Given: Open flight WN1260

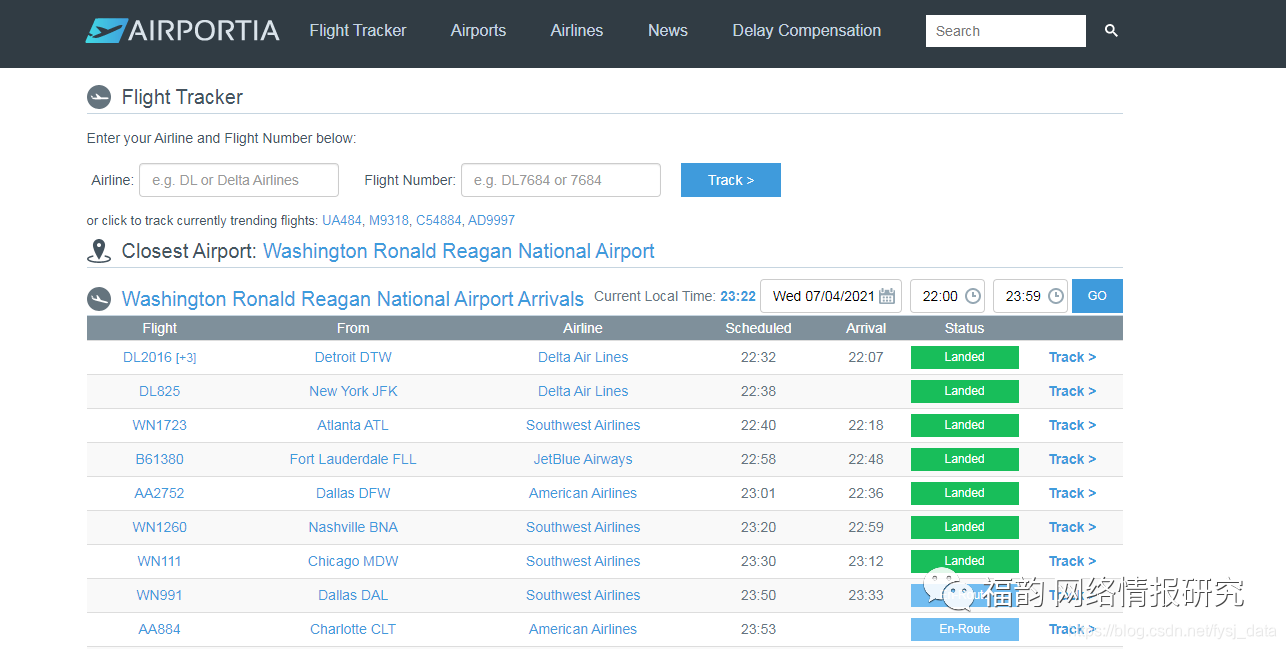Looking at the screenshot, I should point(160,527).
